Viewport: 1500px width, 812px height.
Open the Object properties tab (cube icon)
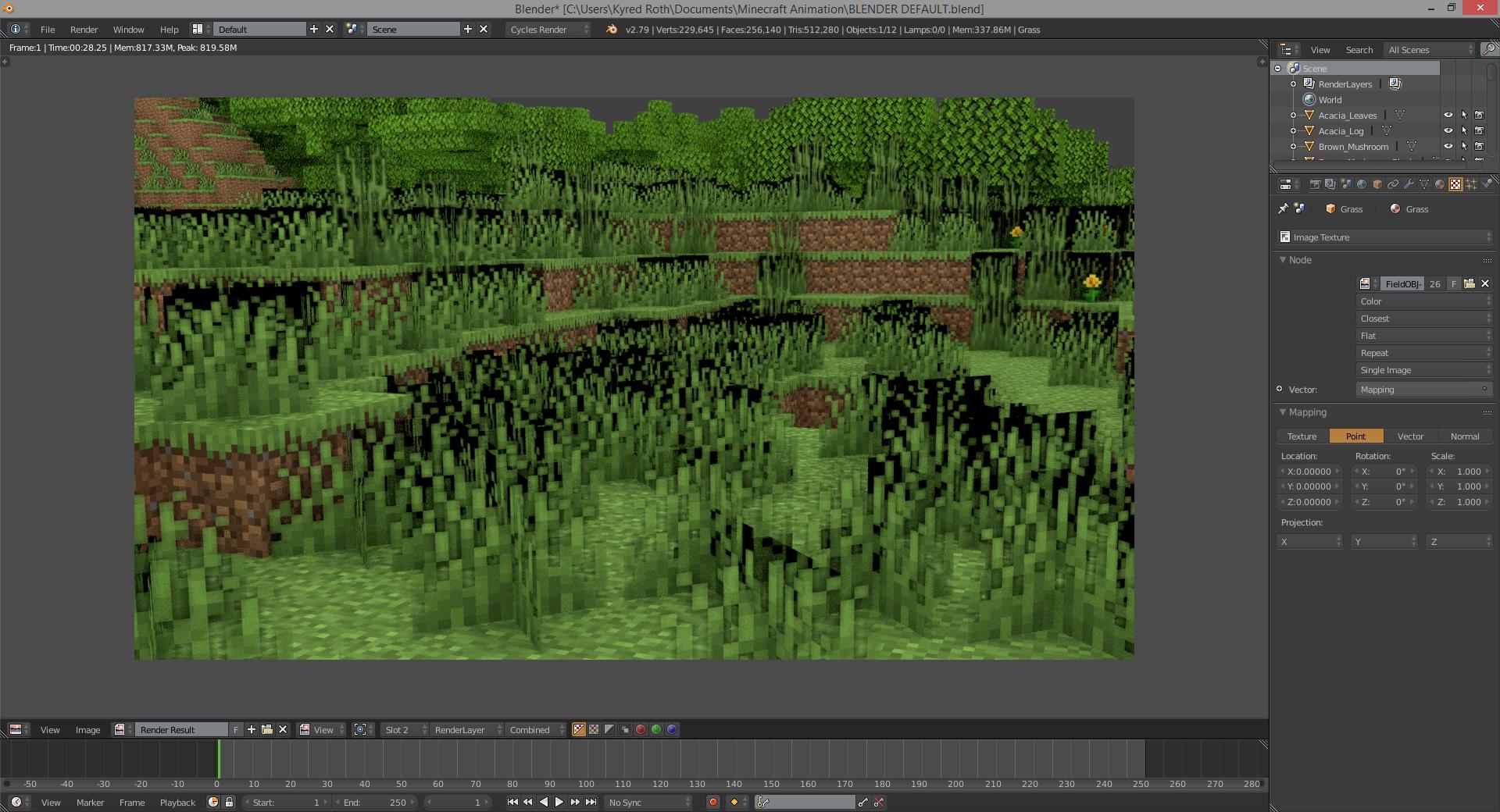point(1377,184)
